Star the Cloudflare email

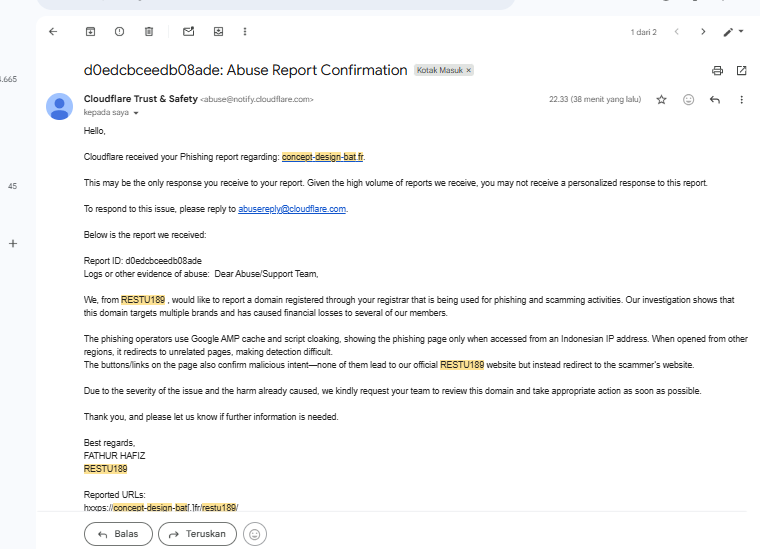(661, 100)
